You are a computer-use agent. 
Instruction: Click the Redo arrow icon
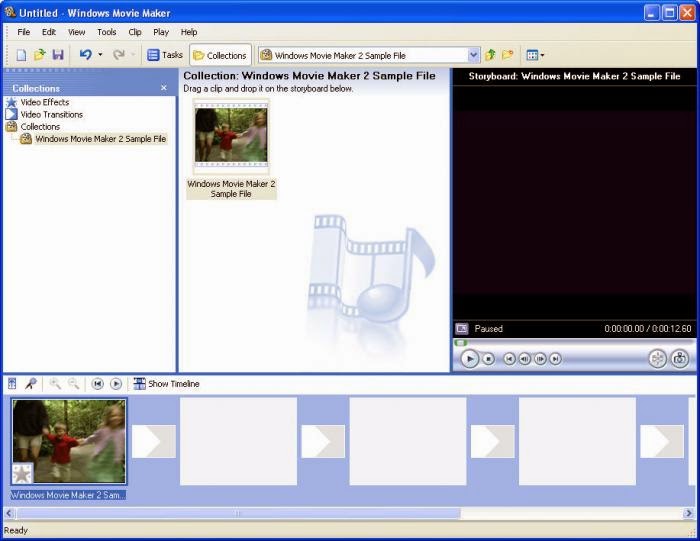pos(119,55)
